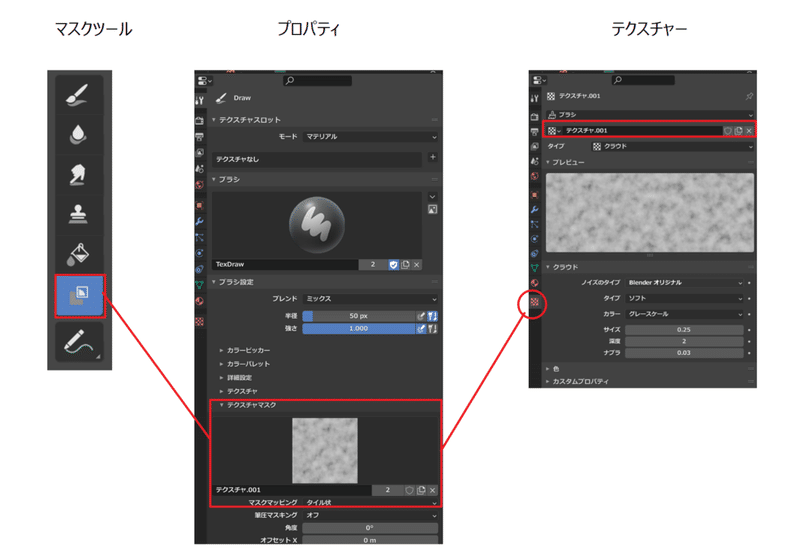Select the Clone stamp tool
Image resolution: width=800 pixels, height=560 pixels.
(79, 214)
